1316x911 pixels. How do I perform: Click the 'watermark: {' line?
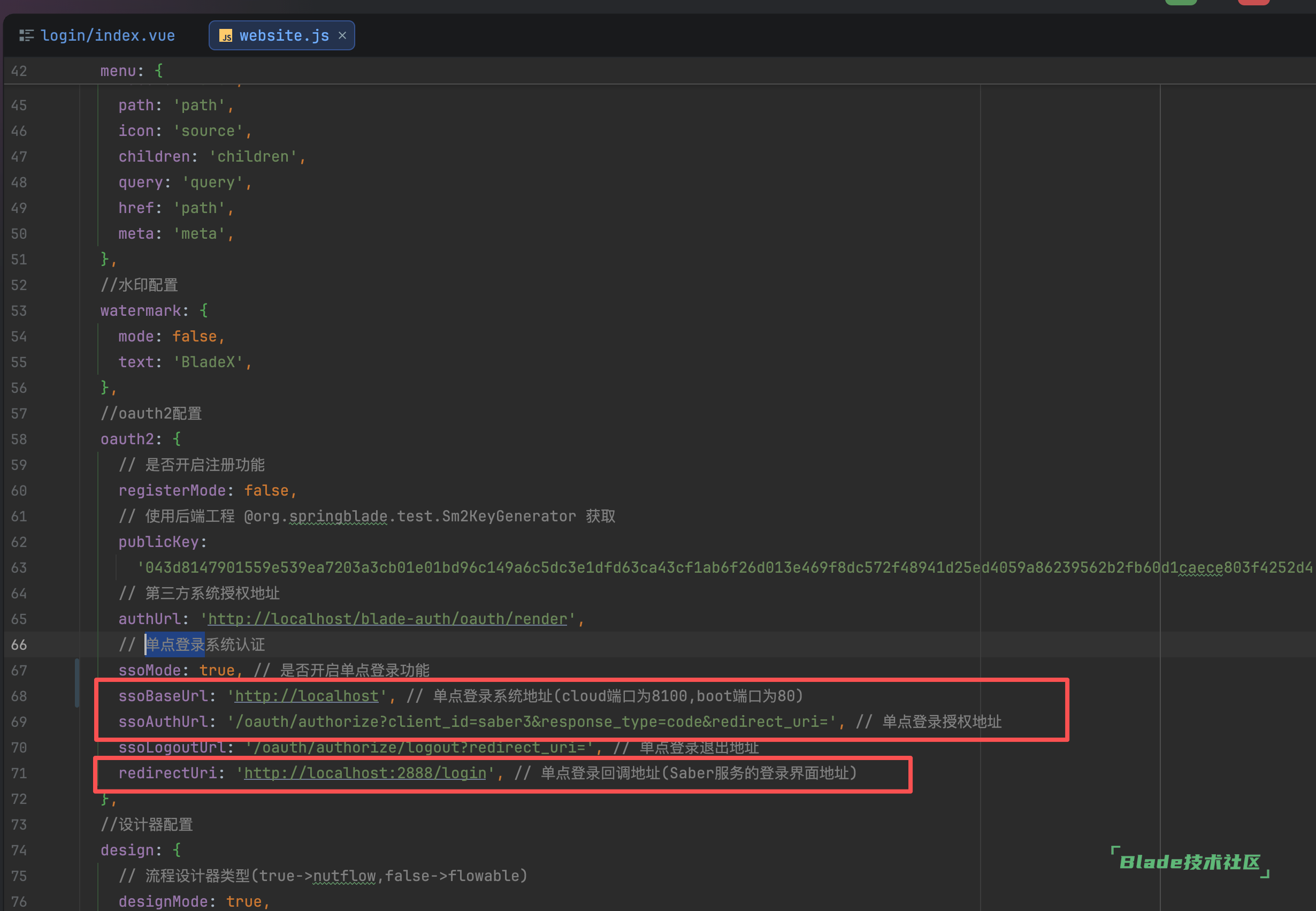pyautogui.click(x=154, y=310)
